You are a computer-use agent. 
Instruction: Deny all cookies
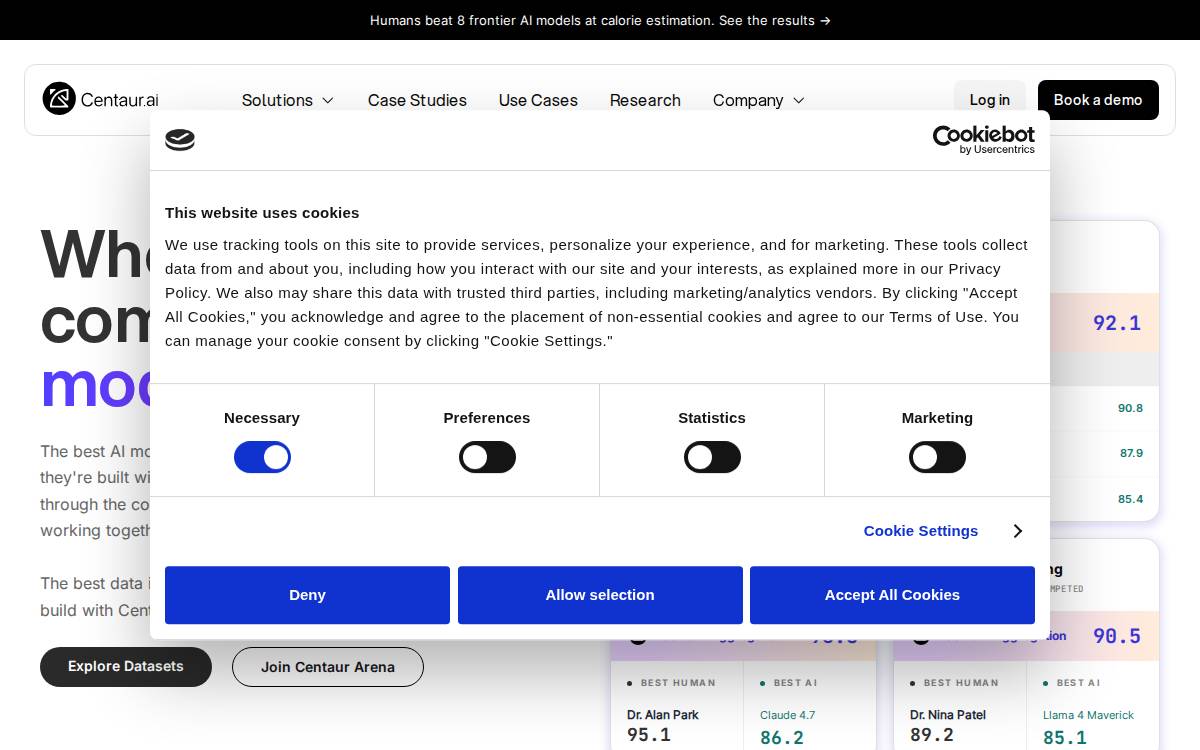(307, 595)
